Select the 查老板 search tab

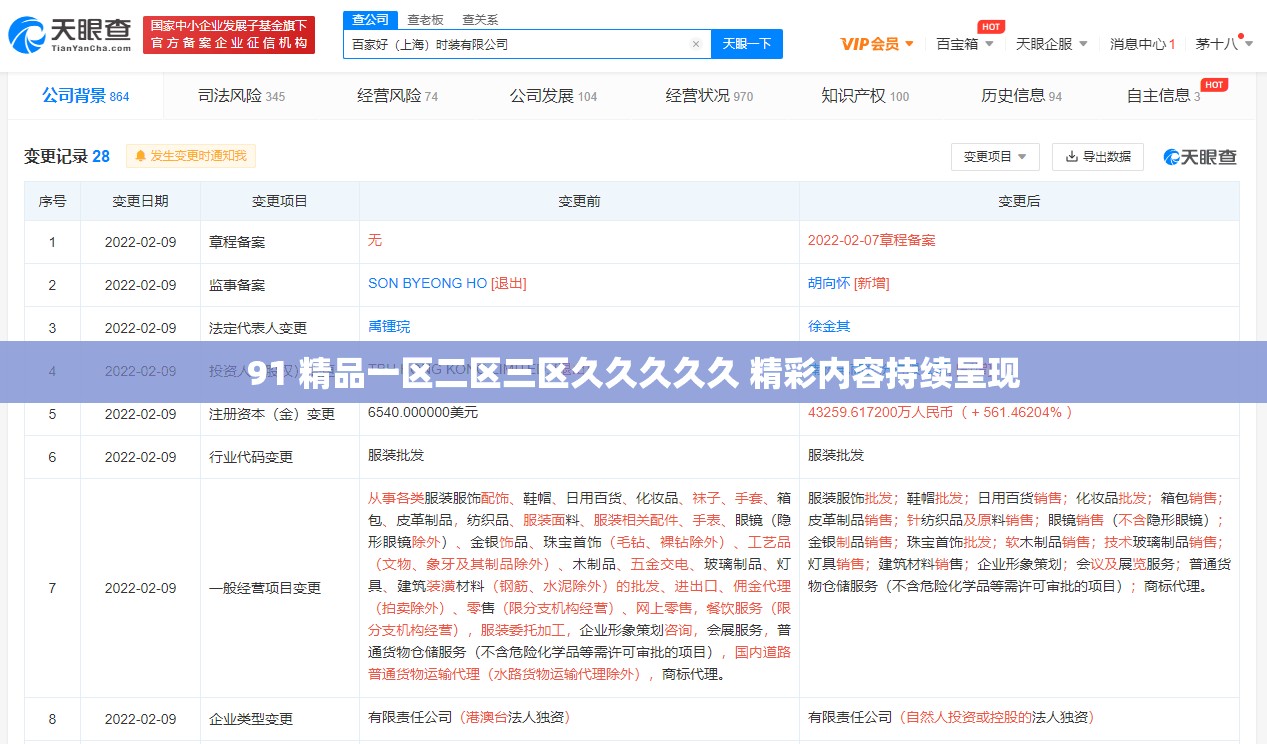point(425,19)
